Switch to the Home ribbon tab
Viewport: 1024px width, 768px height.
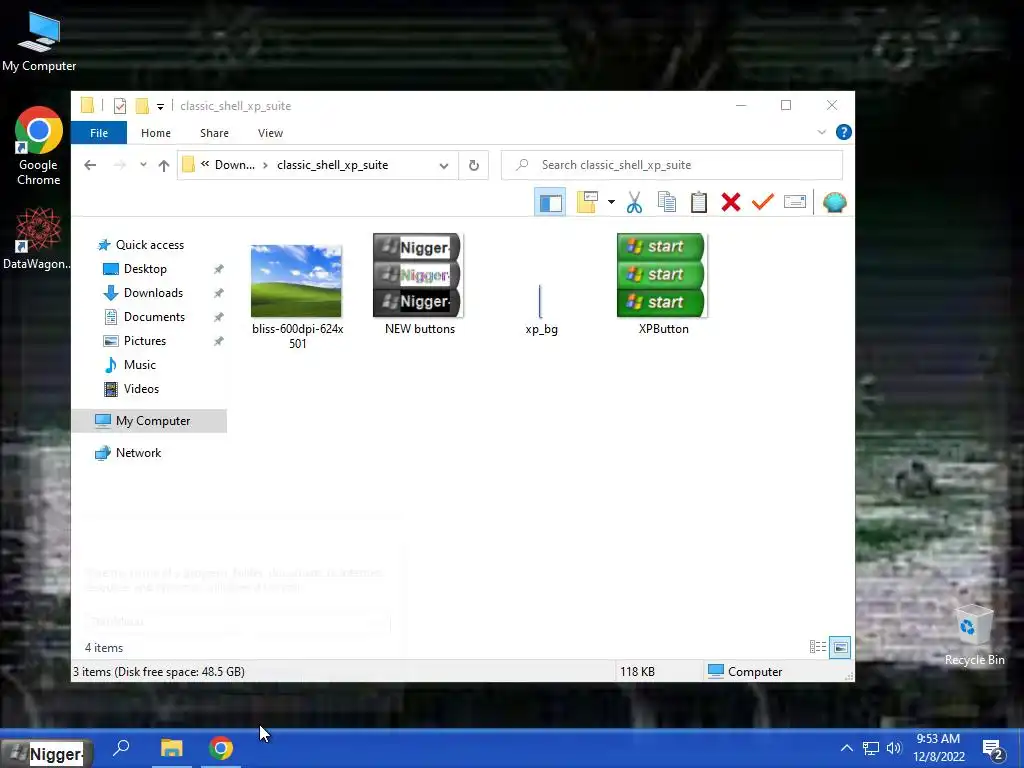tap(156, 133)
